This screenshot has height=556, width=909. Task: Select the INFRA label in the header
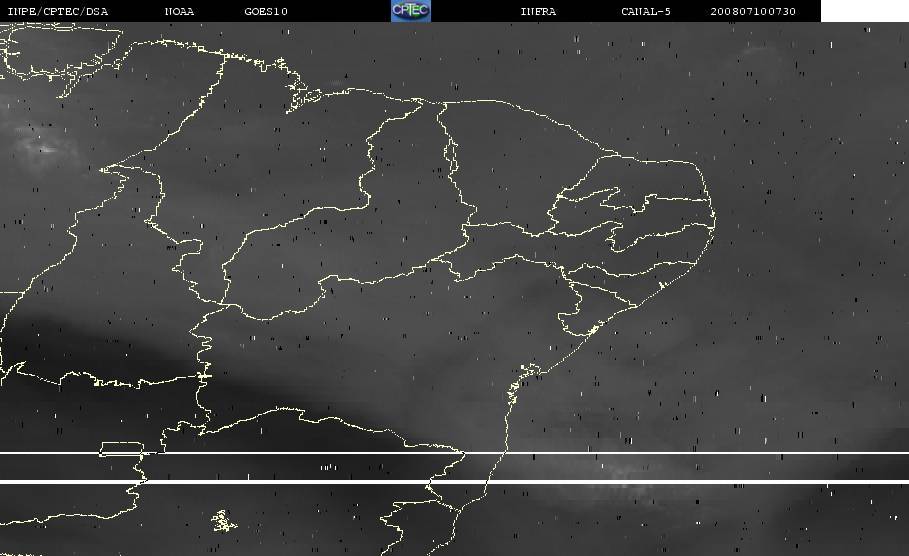tap(538, 11)
